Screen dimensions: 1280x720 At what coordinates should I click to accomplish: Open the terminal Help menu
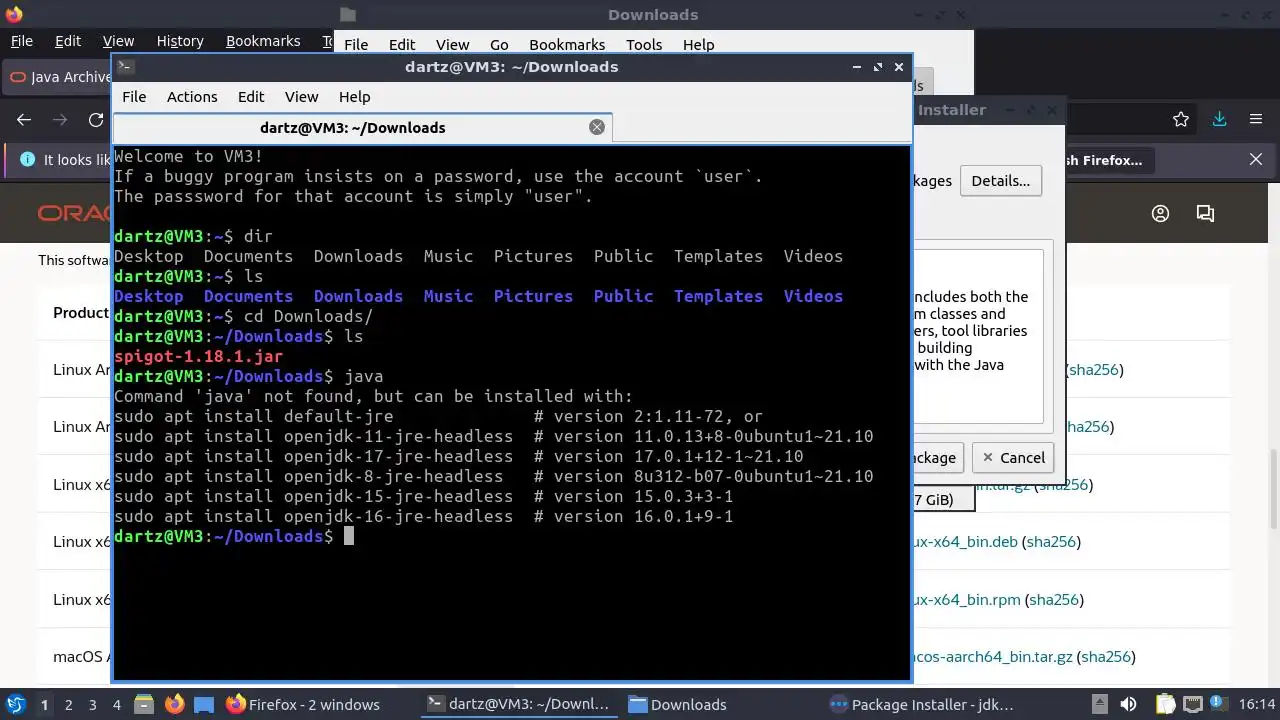click(x=355, y=97)
